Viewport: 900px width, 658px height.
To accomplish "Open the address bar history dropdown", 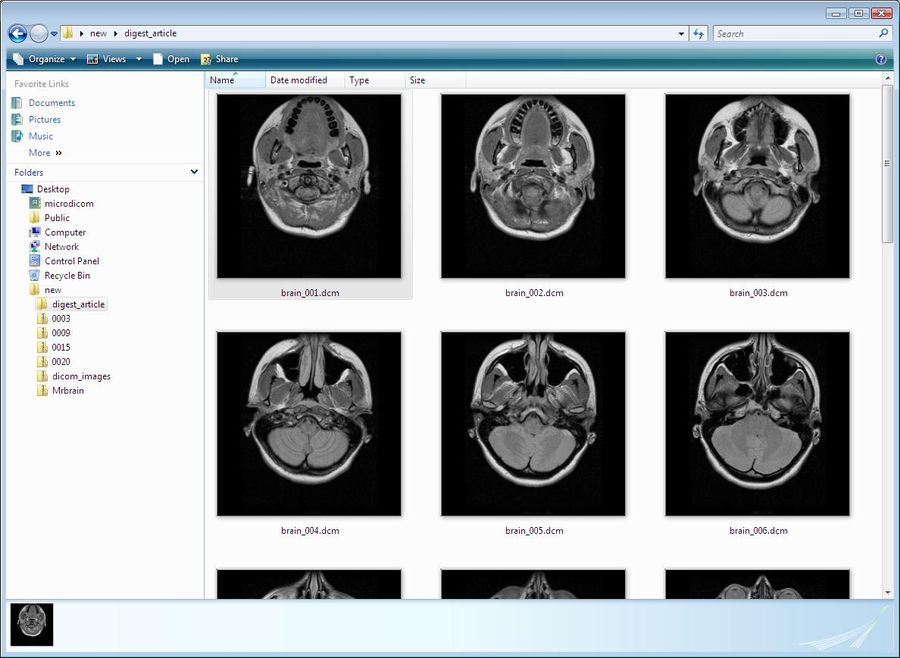I will 679,33.
